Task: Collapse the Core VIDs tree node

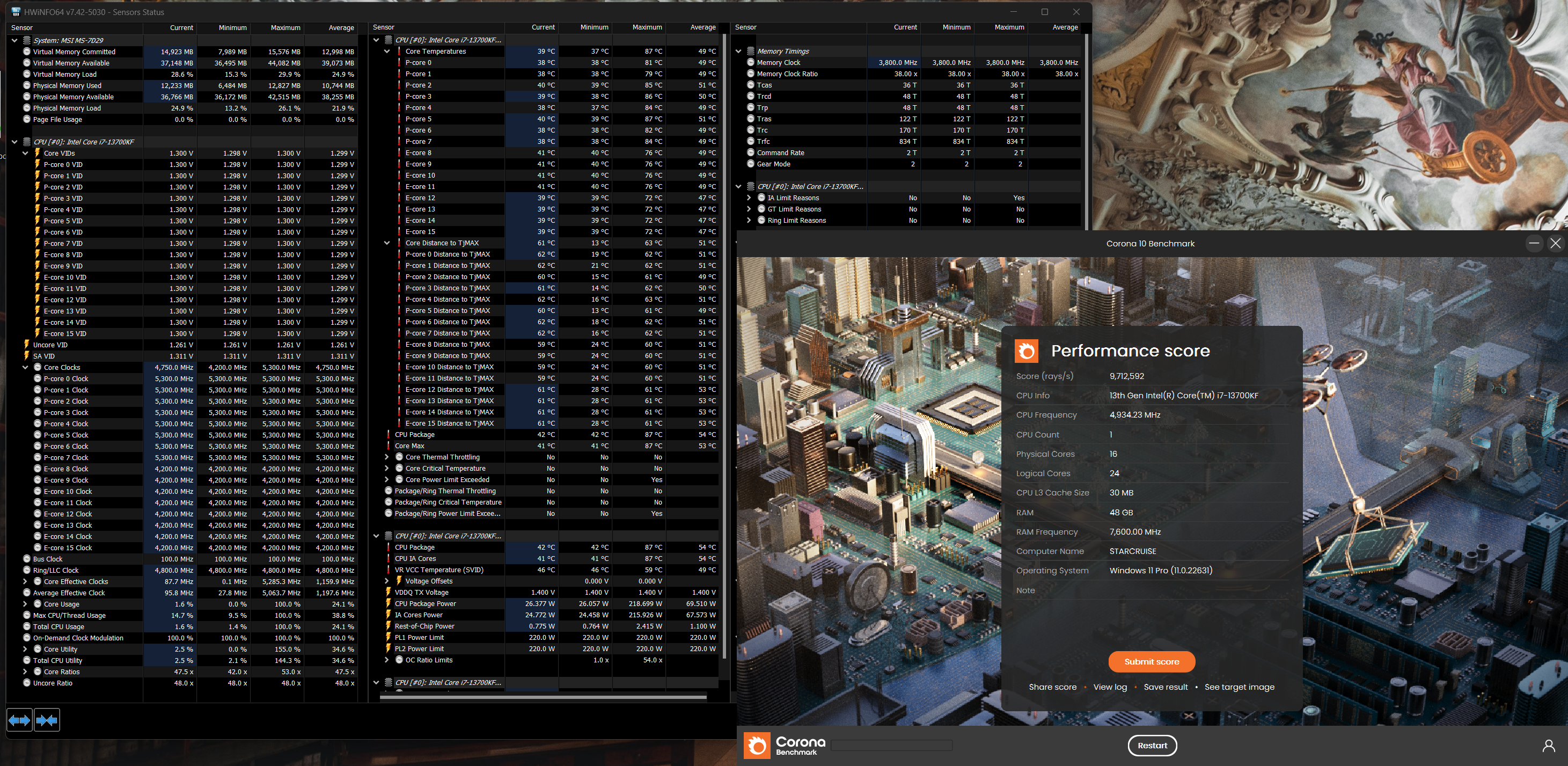Action: click(25, 154)
